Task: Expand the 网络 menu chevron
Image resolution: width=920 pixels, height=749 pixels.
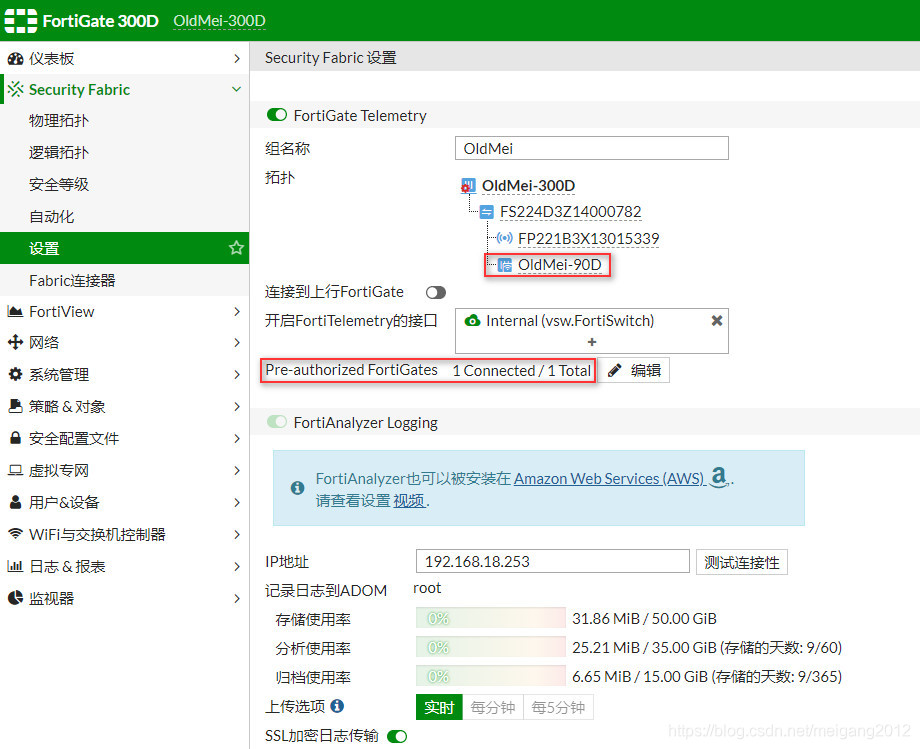Action: coord(236,343)
